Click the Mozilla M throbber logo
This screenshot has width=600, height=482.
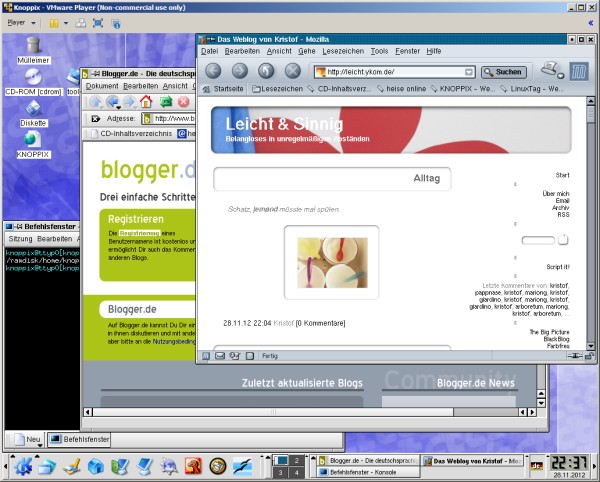tap(579, 71)
